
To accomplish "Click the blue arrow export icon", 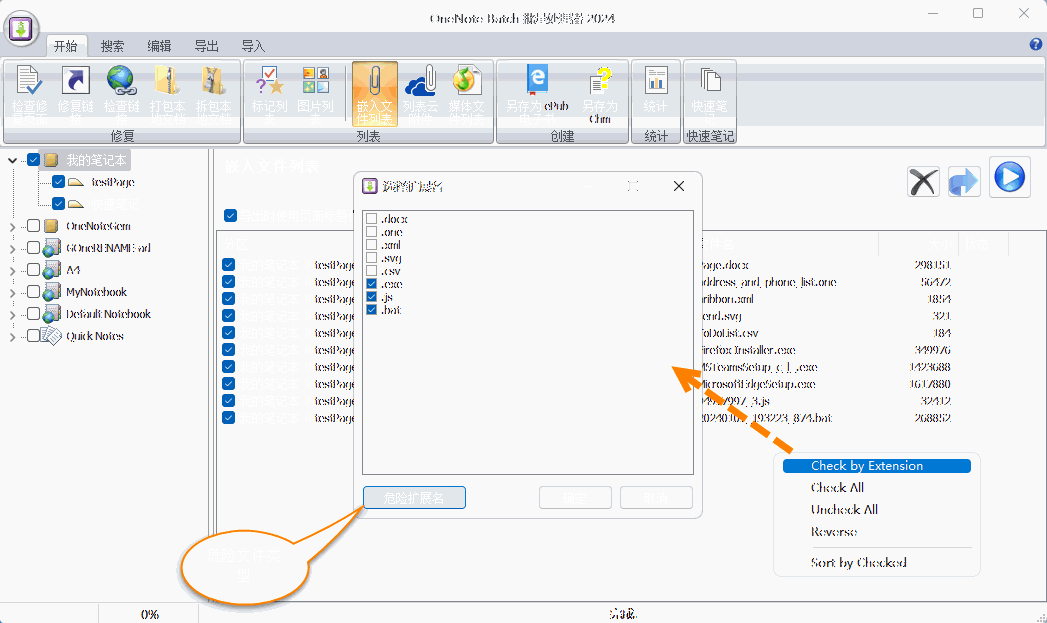I will click(x=964, y=181).
